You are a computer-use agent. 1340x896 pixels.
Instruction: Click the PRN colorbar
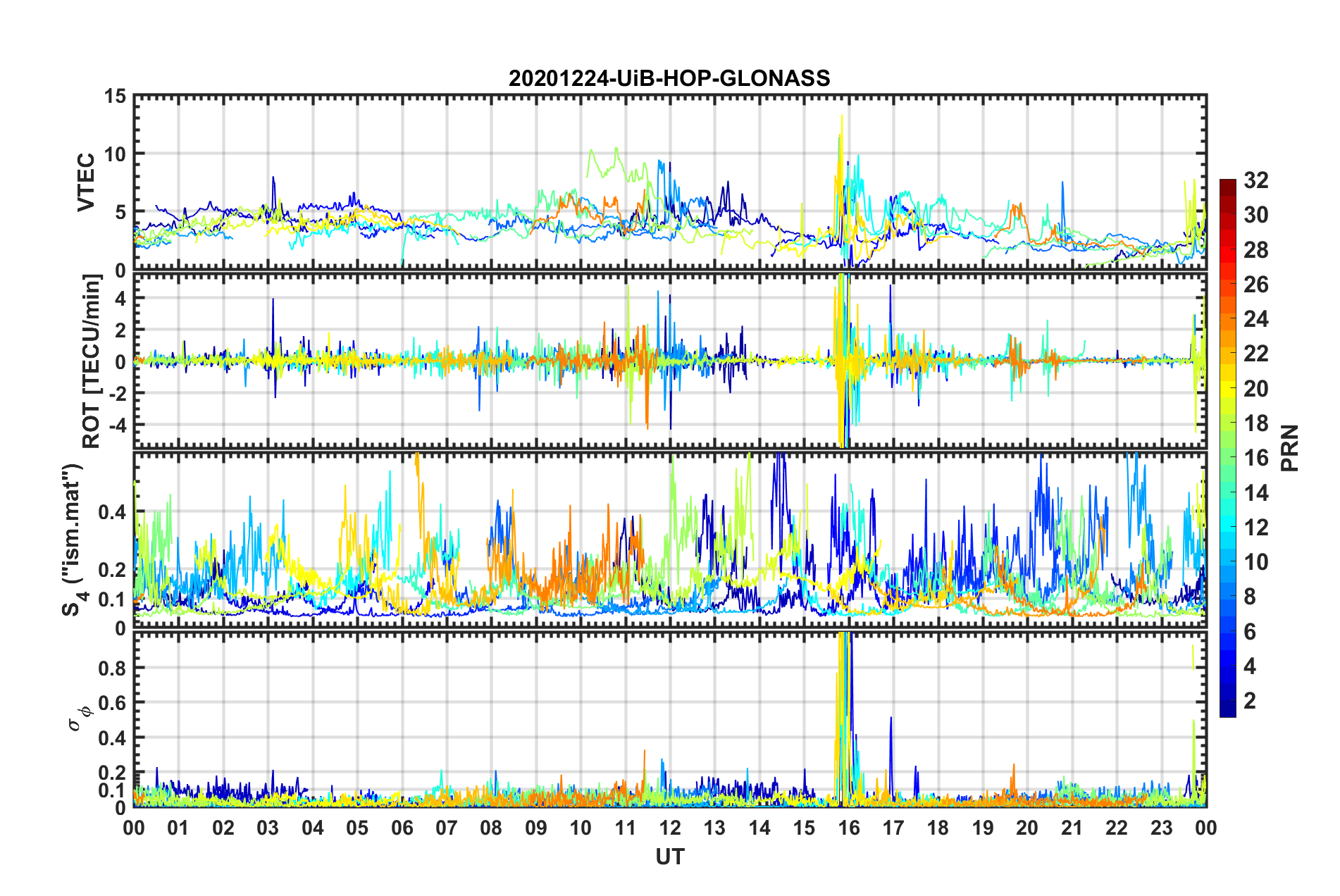[1228, 448]
